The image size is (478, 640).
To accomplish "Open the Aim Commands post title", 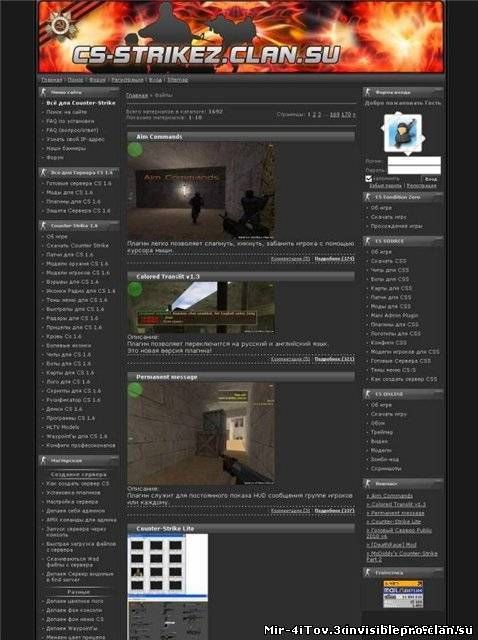I will 159,137.
